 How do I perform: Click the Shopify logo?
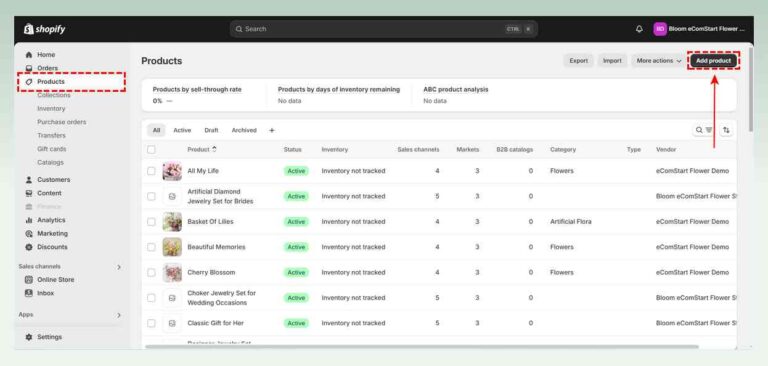[44, 29]
